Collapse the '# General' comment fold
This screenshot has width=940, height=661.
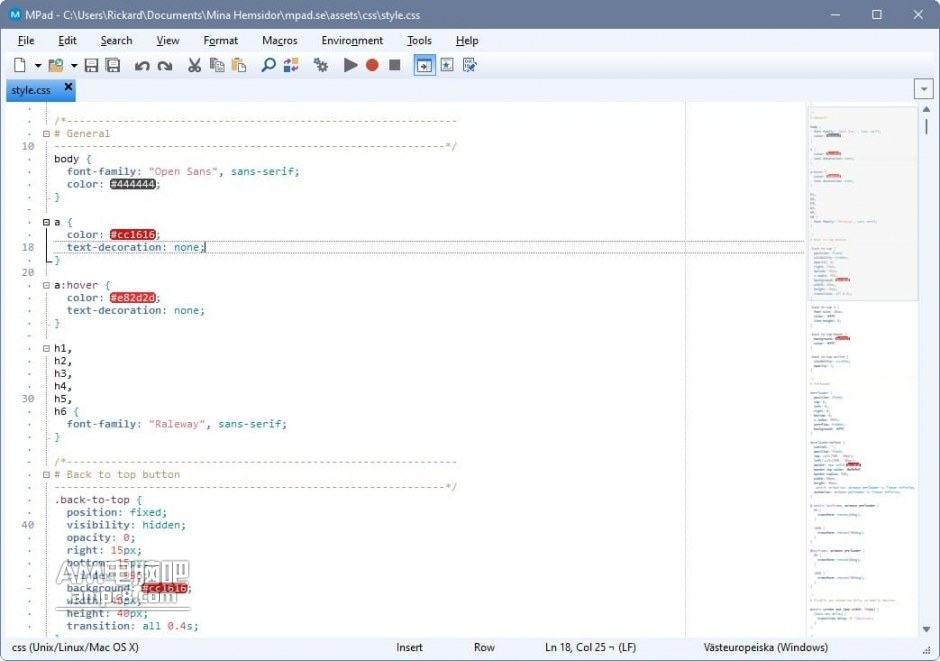46,134
